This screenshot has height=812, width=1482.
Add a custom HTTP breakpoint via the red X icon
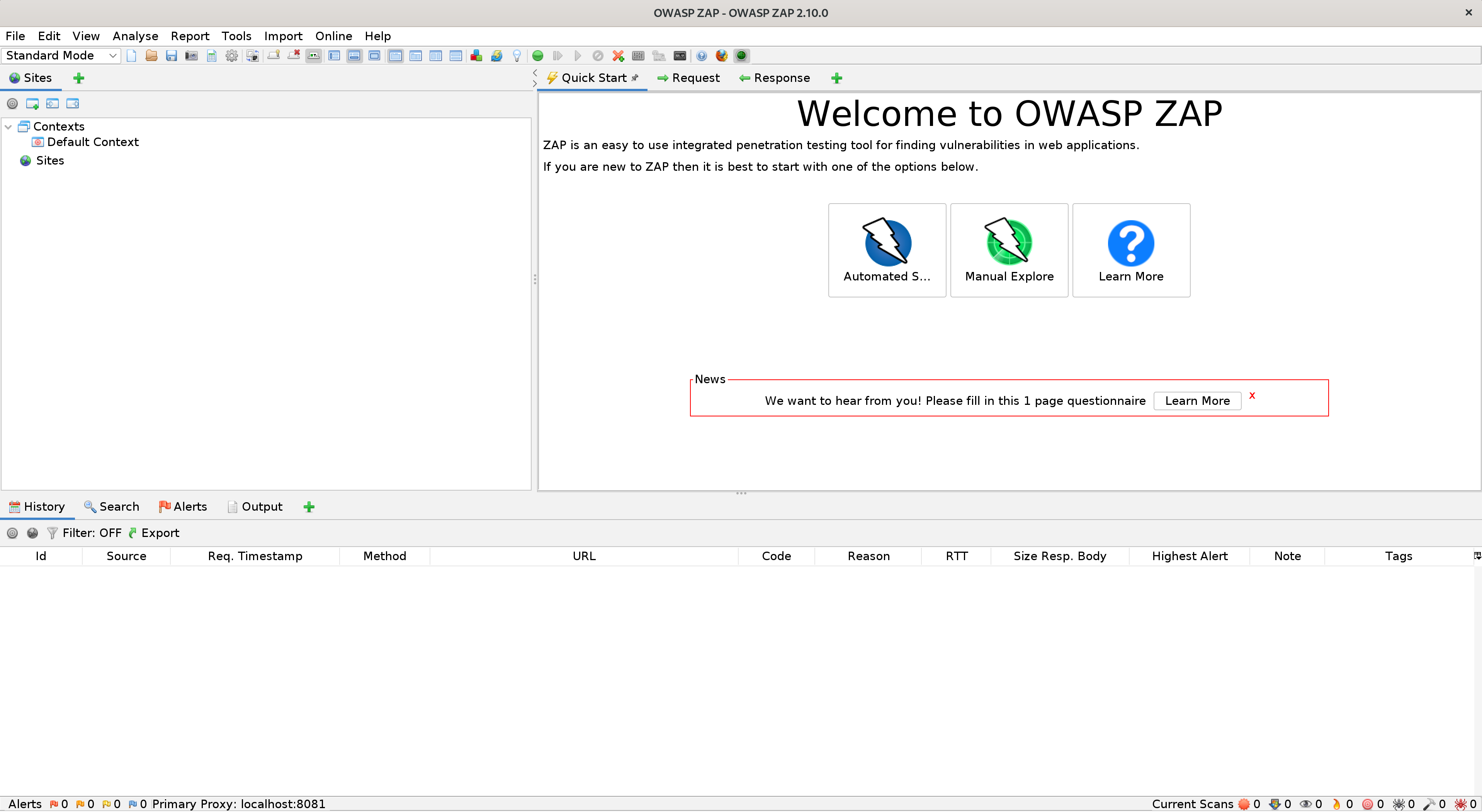619,56
